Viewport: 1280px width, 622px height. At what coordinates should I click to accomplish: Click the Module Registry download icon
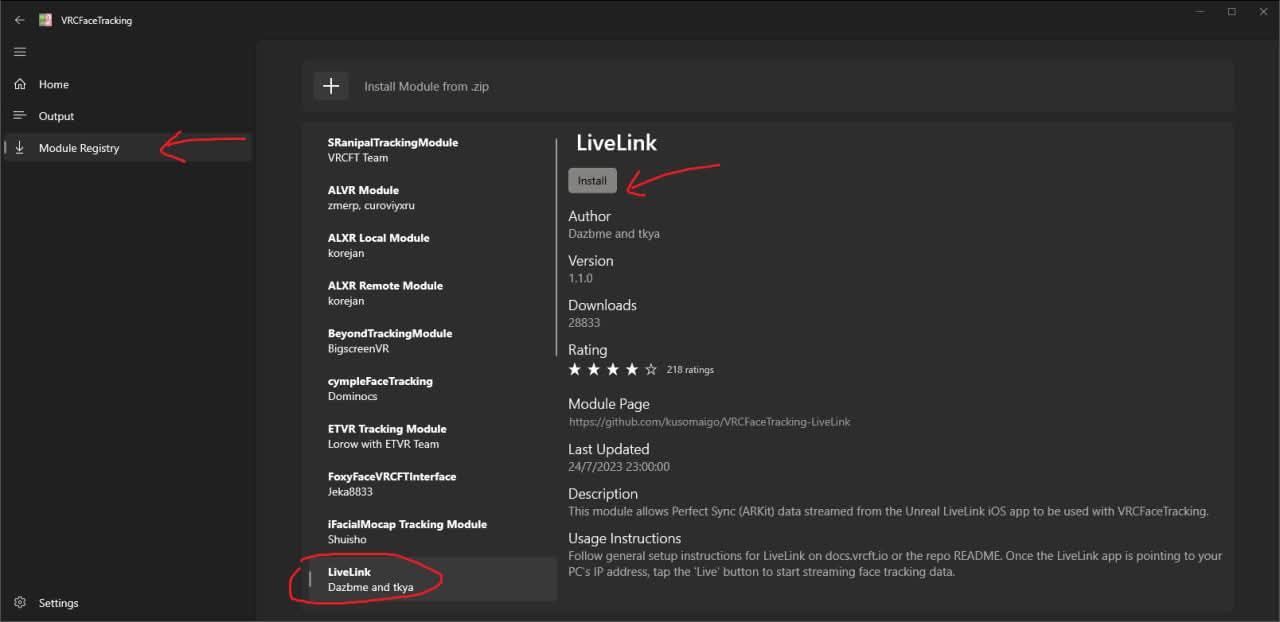(x=20, y=148)
